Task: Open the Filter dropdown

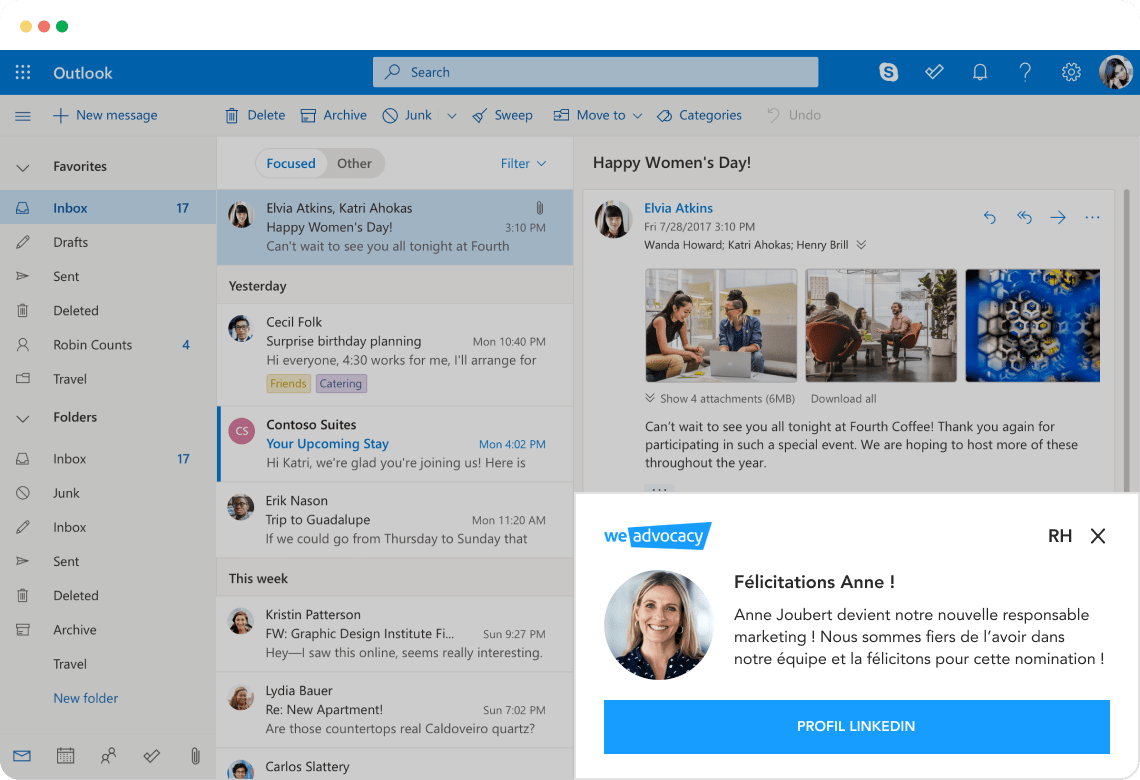Action: [x=523, y=163]
